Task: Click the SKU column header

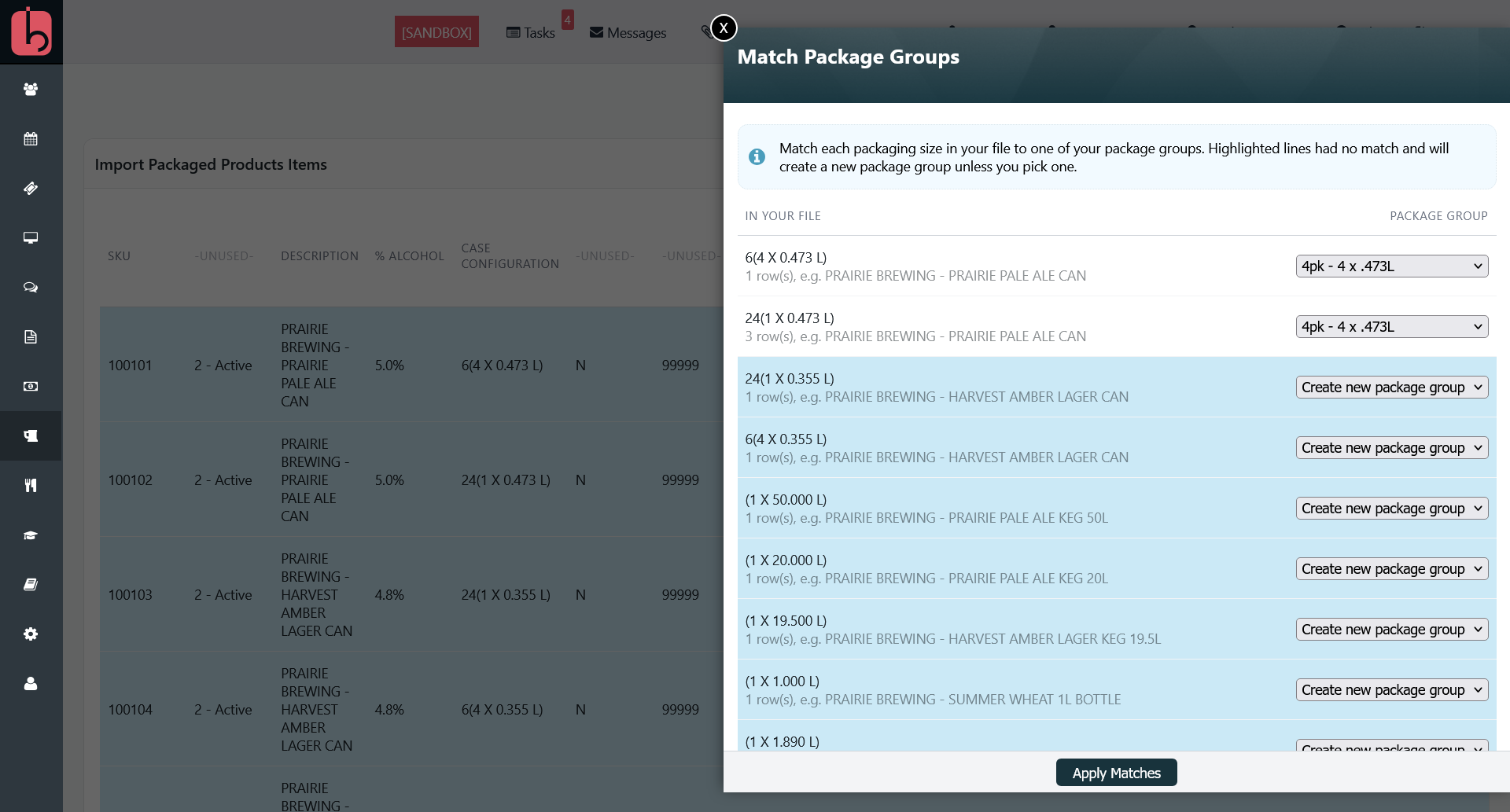Action: coord(120,256)
